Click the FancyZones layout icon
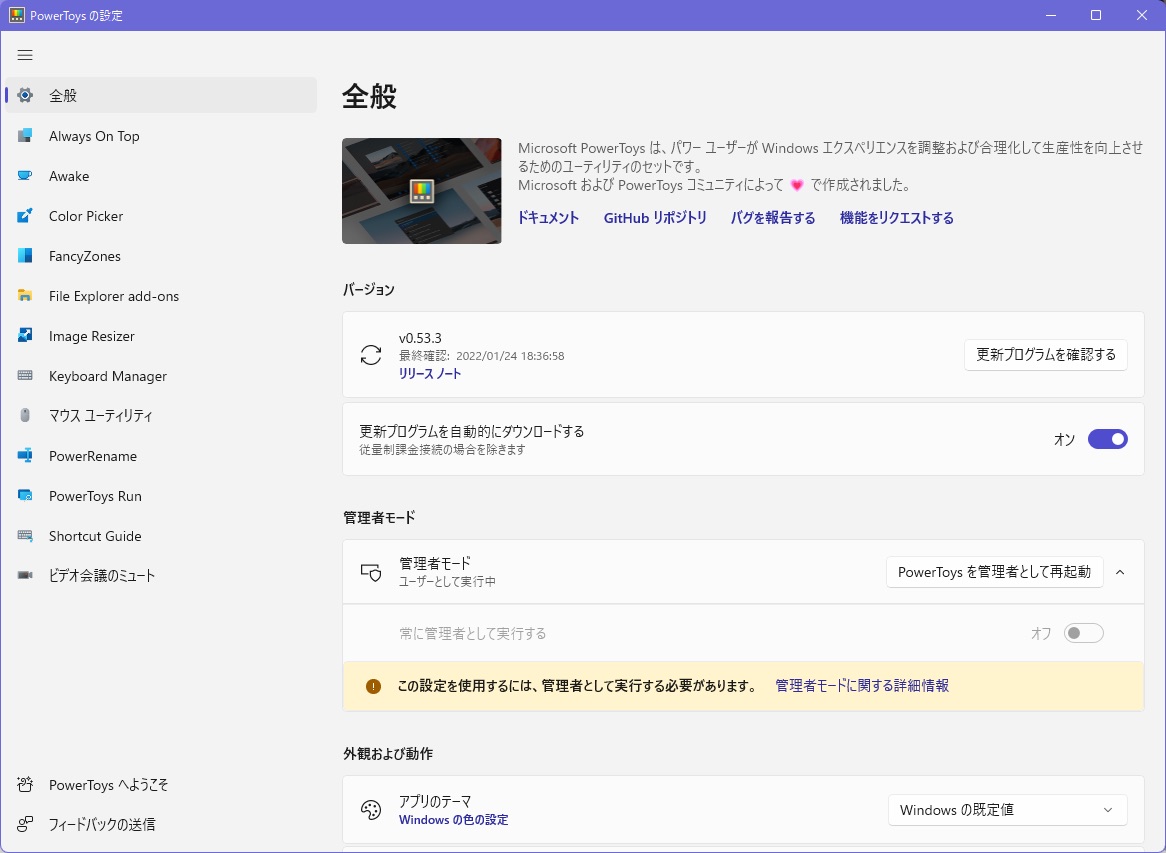The height and width of the screenshot is (853, 1166). 25,256
